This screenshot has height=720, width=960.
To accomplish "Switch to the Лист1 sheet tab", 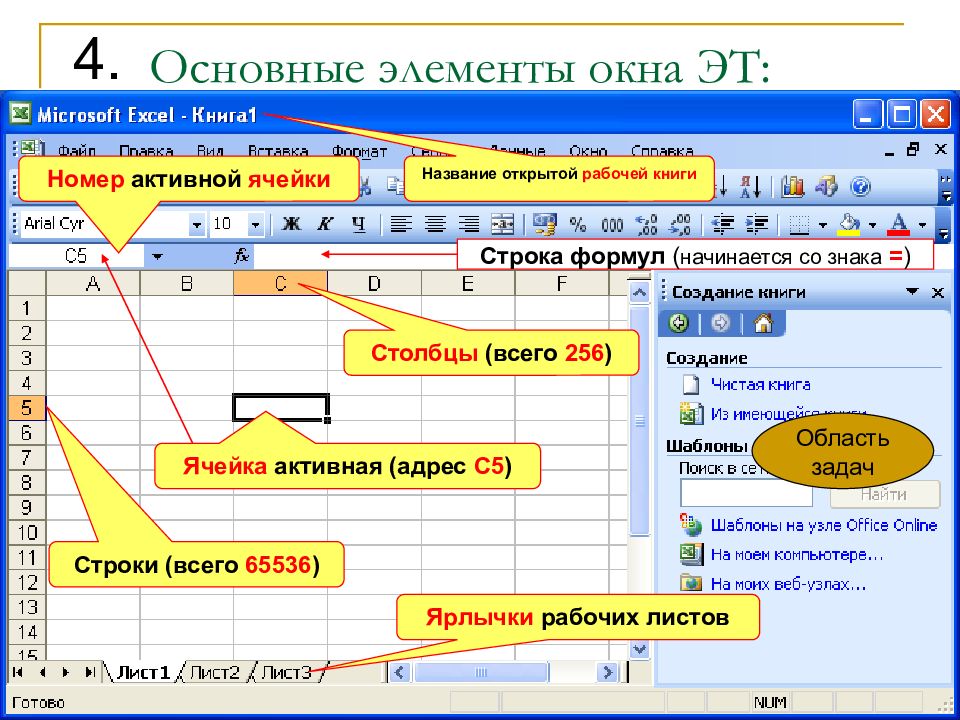I will tap(143, 672).
